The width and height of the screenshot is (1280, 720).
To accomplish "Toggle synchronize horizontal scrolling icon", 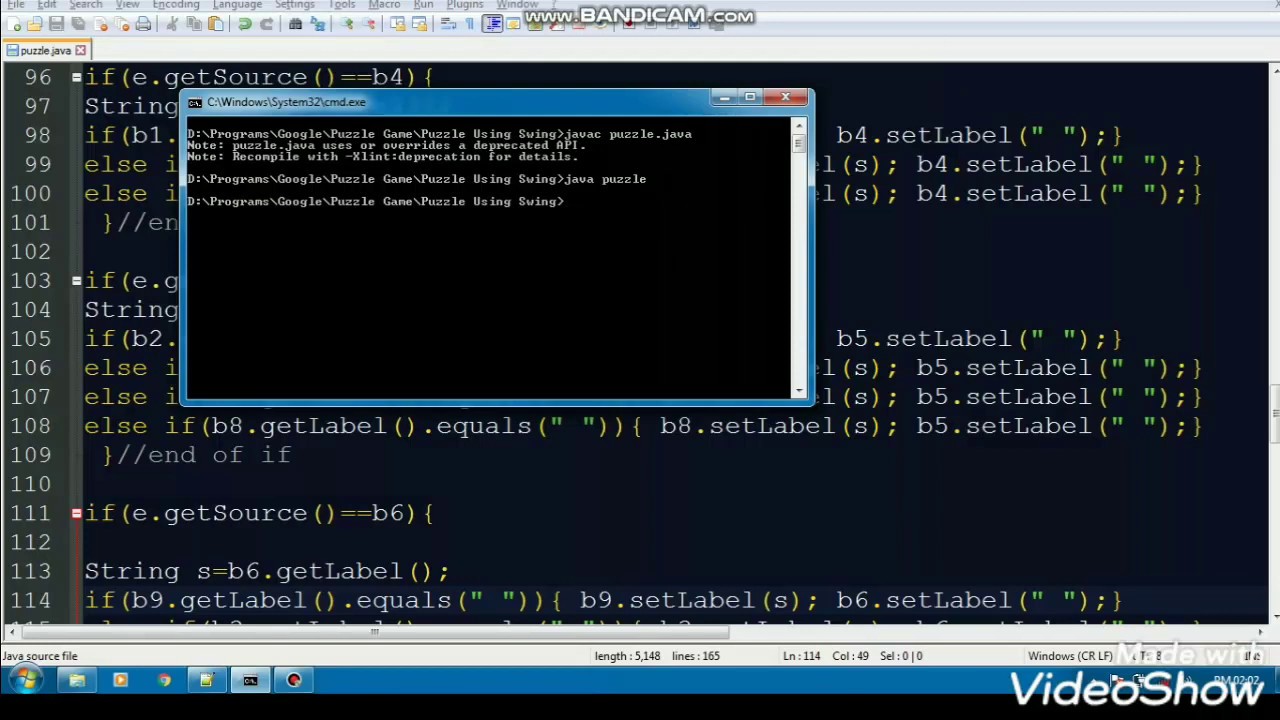I will (419, 23).
